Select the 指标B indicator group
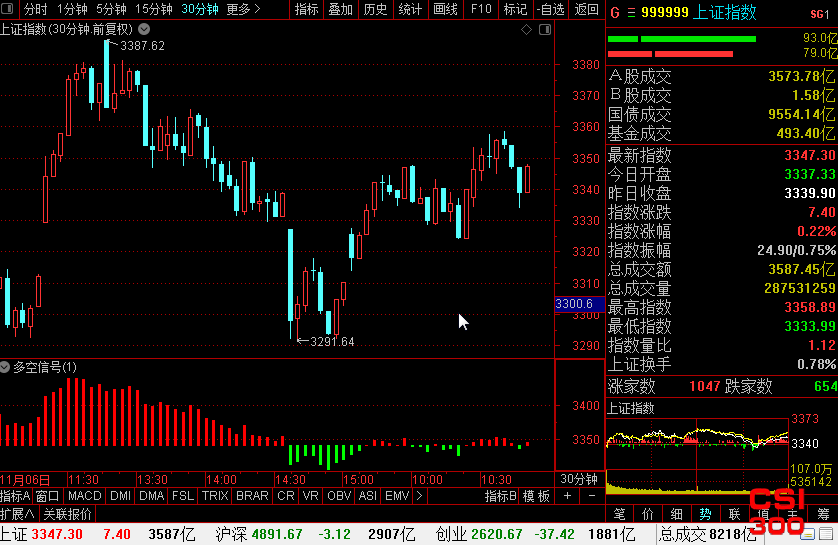The image size is (838, 545). (500, 496)
